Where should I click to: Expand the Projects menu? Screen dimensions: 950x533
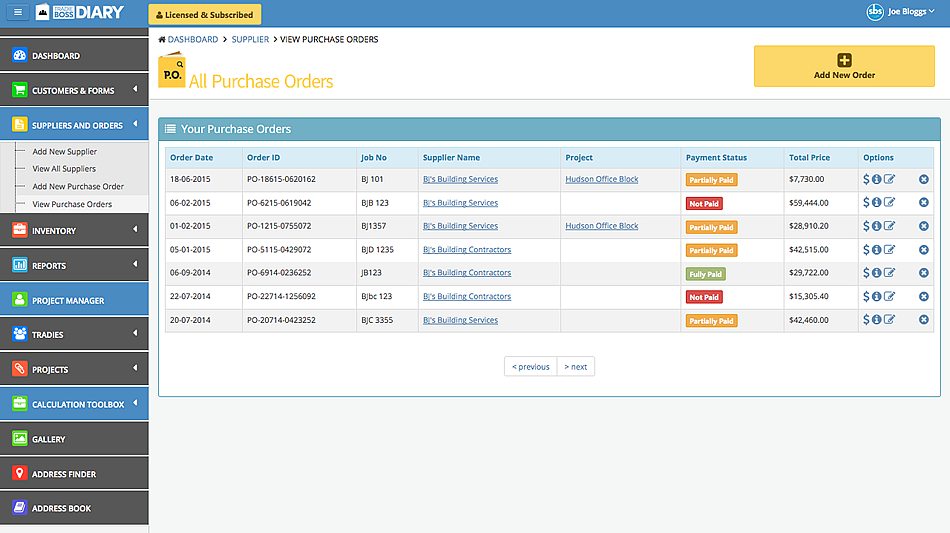coord(74,369)
